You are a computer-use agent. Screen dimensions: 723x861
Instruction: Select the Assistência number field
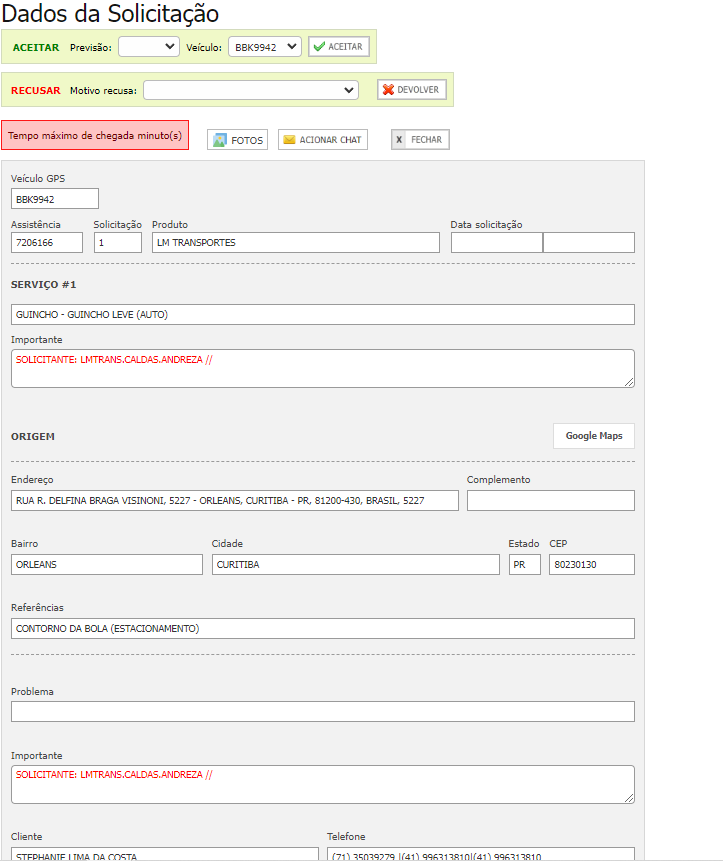coord(46,243)
